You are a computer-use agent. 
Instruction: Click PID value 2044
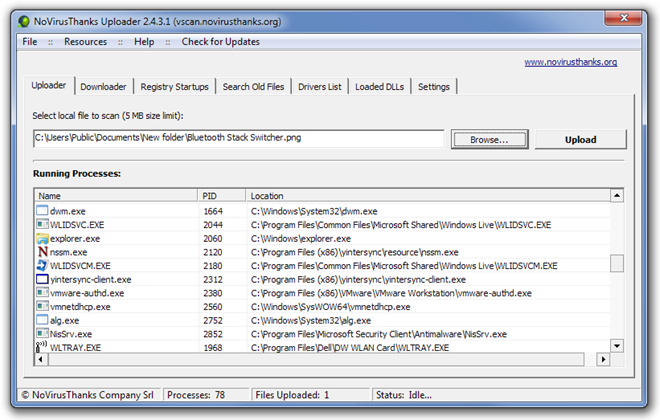[213, 225]
